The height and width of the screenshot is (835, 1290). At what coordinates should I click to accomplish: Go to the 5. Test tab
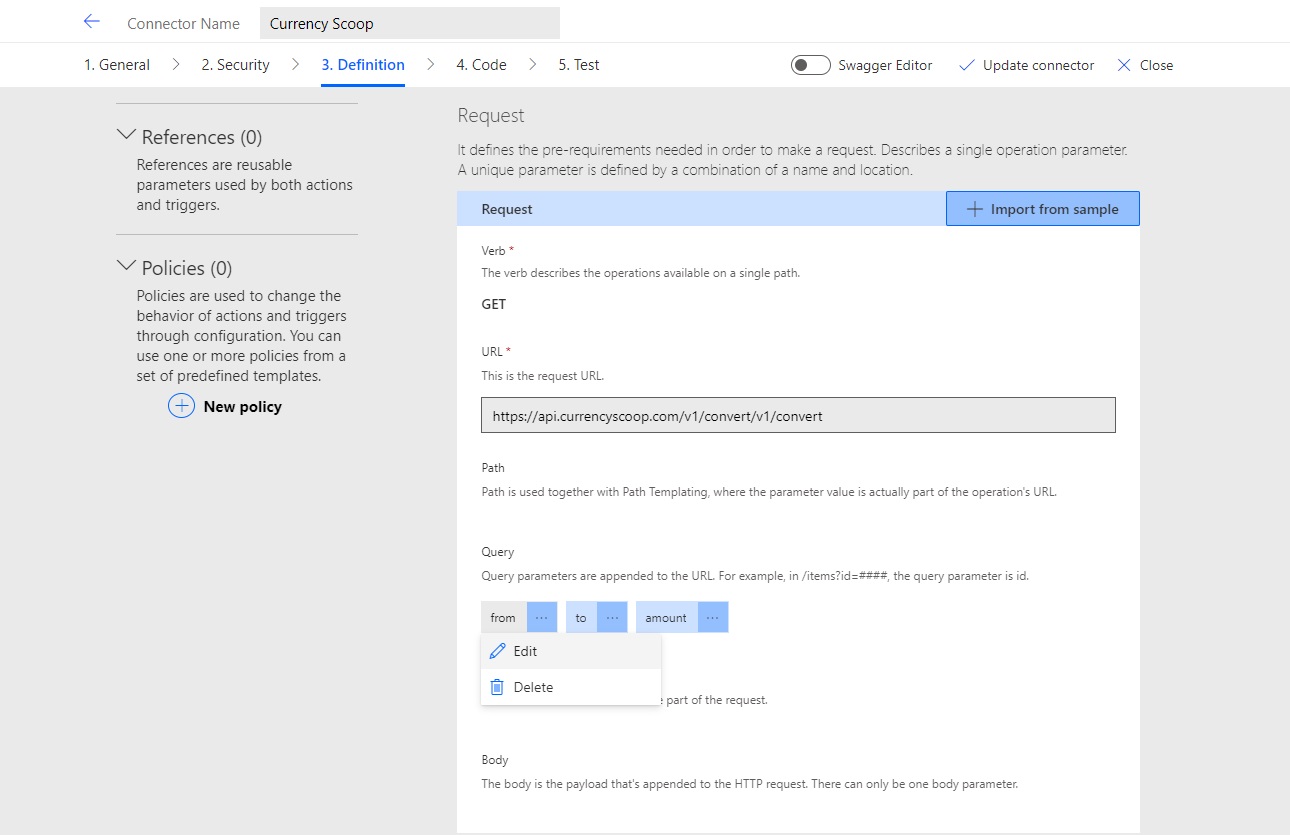pyautogui.click(x=577, y=64)
